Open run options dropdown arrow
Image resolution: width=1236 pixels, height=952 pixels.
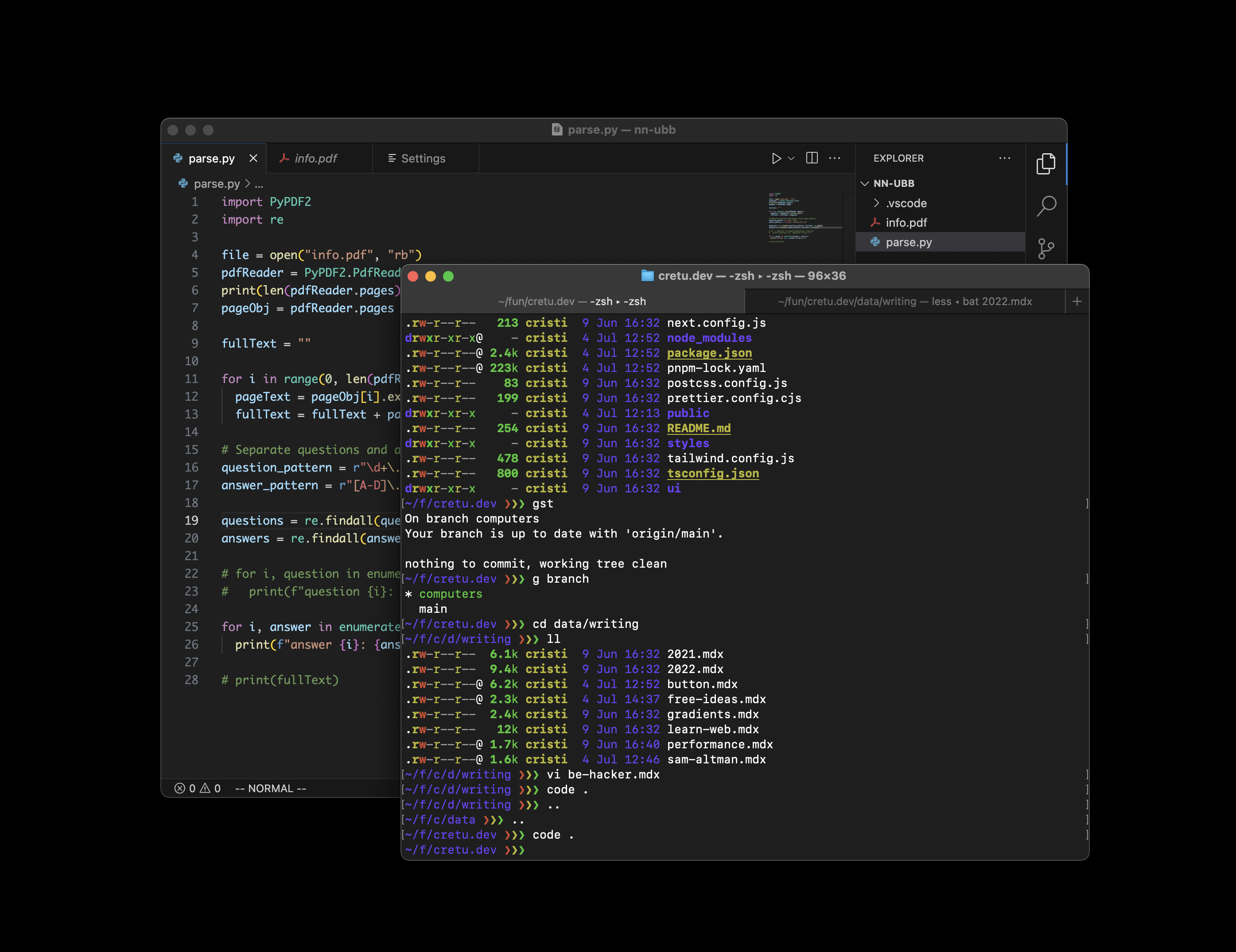(791, 159)
